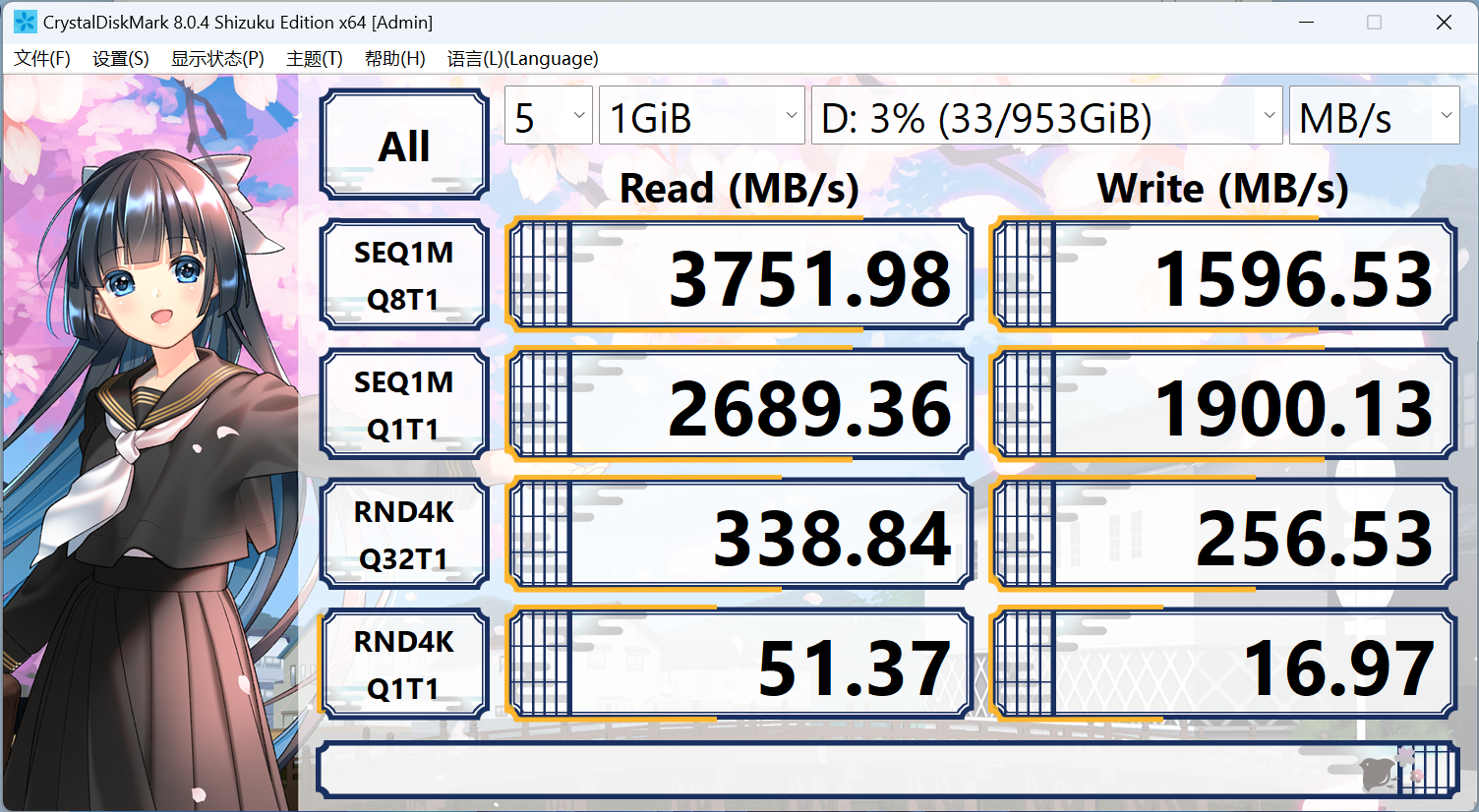Start the RND4K Q1T1 test
Image resolution: width=1479 pixels, height=812 pixels.
[x=404, y=665]
